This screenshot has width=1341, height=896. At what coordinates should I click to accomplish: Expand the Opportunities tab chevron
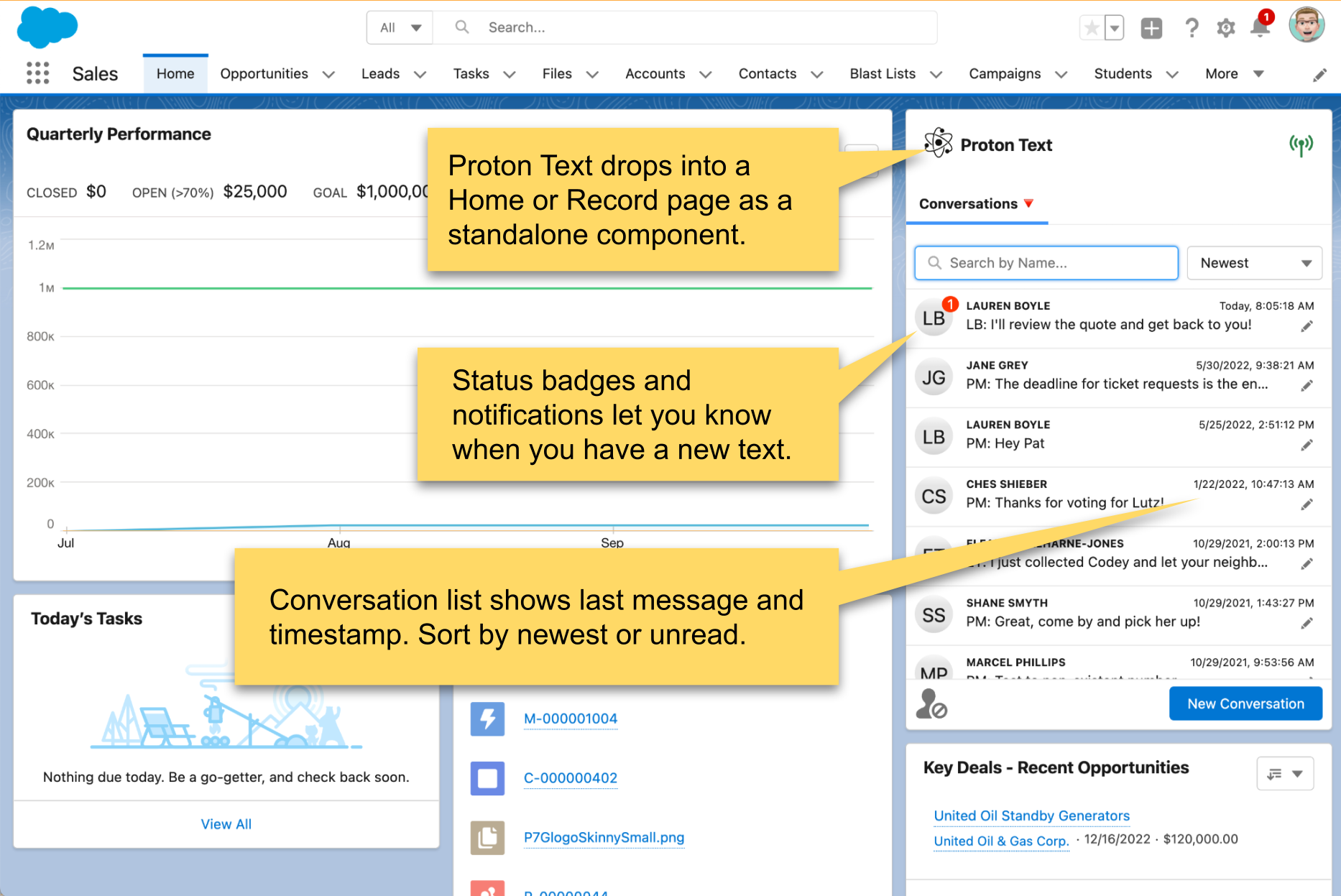click(330, 74)
